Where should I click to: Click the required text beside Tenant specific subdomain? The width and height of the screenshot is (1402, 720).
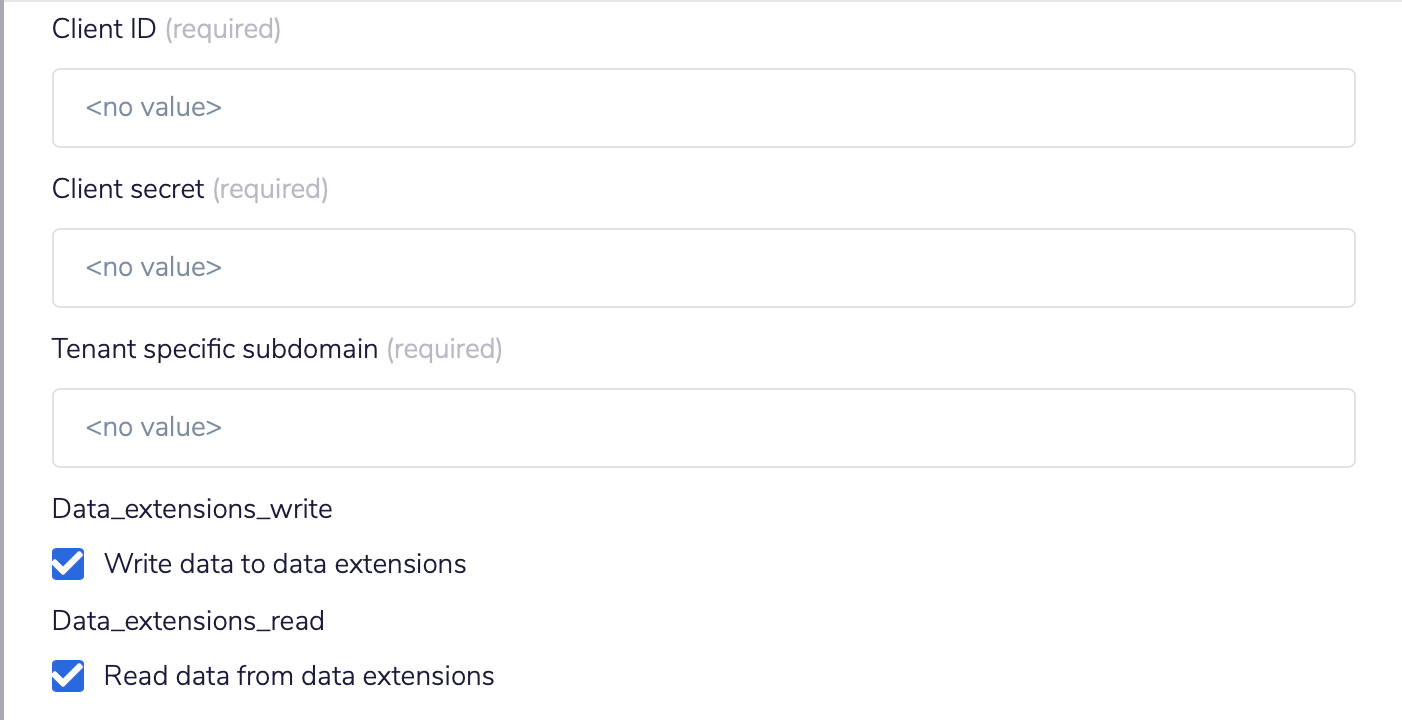pyautogui.click(x=444, y=349)
